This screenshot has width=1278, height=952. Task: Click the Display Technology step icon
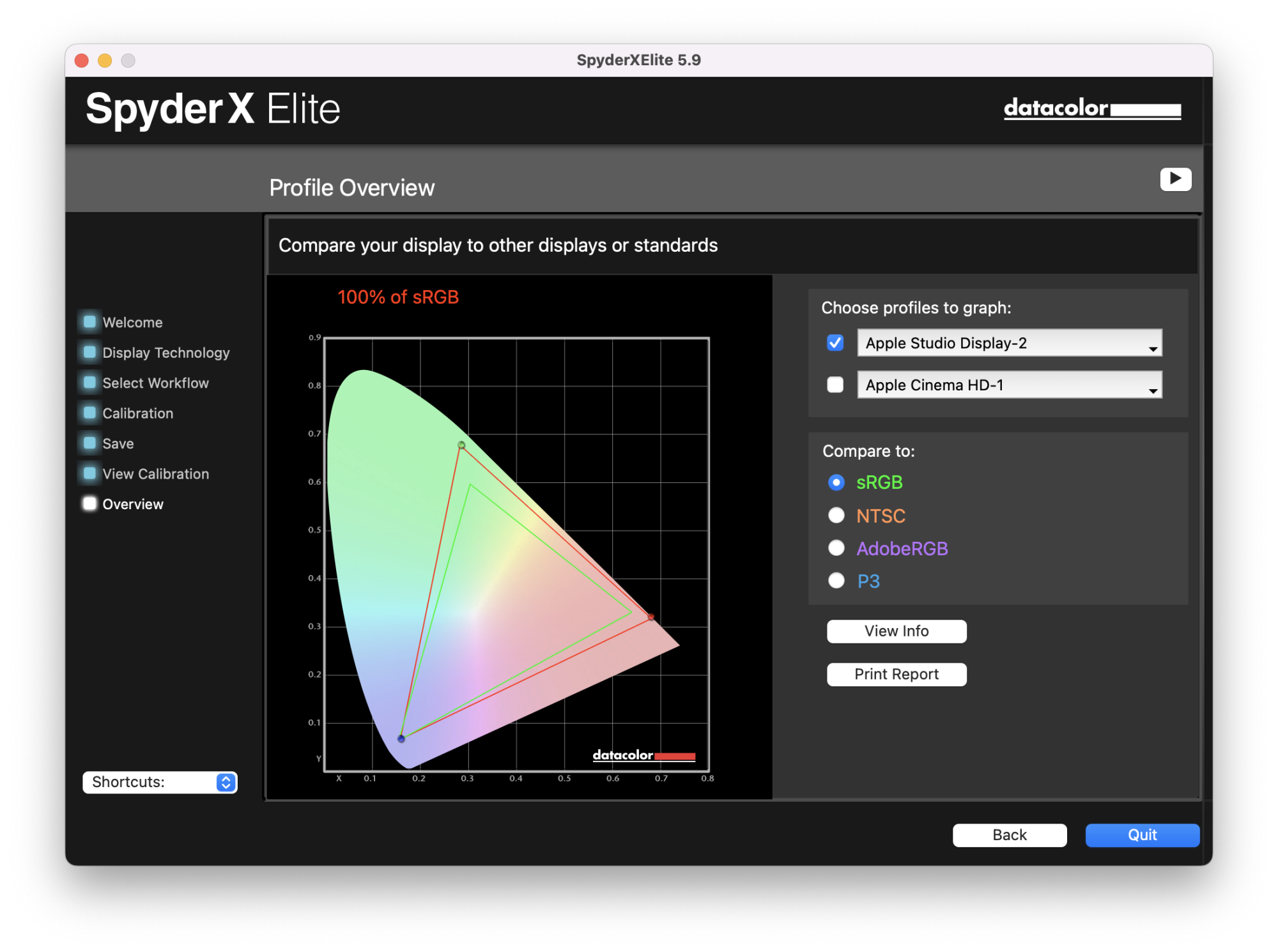(90, 352)
